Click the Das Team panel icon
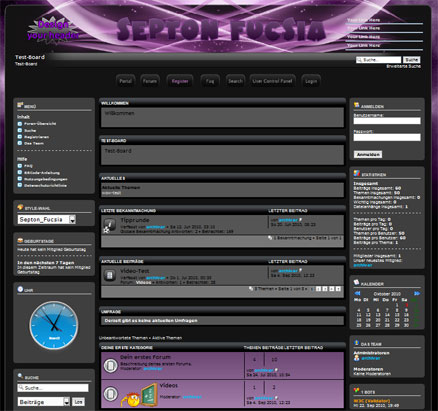 tap(357, 343)
